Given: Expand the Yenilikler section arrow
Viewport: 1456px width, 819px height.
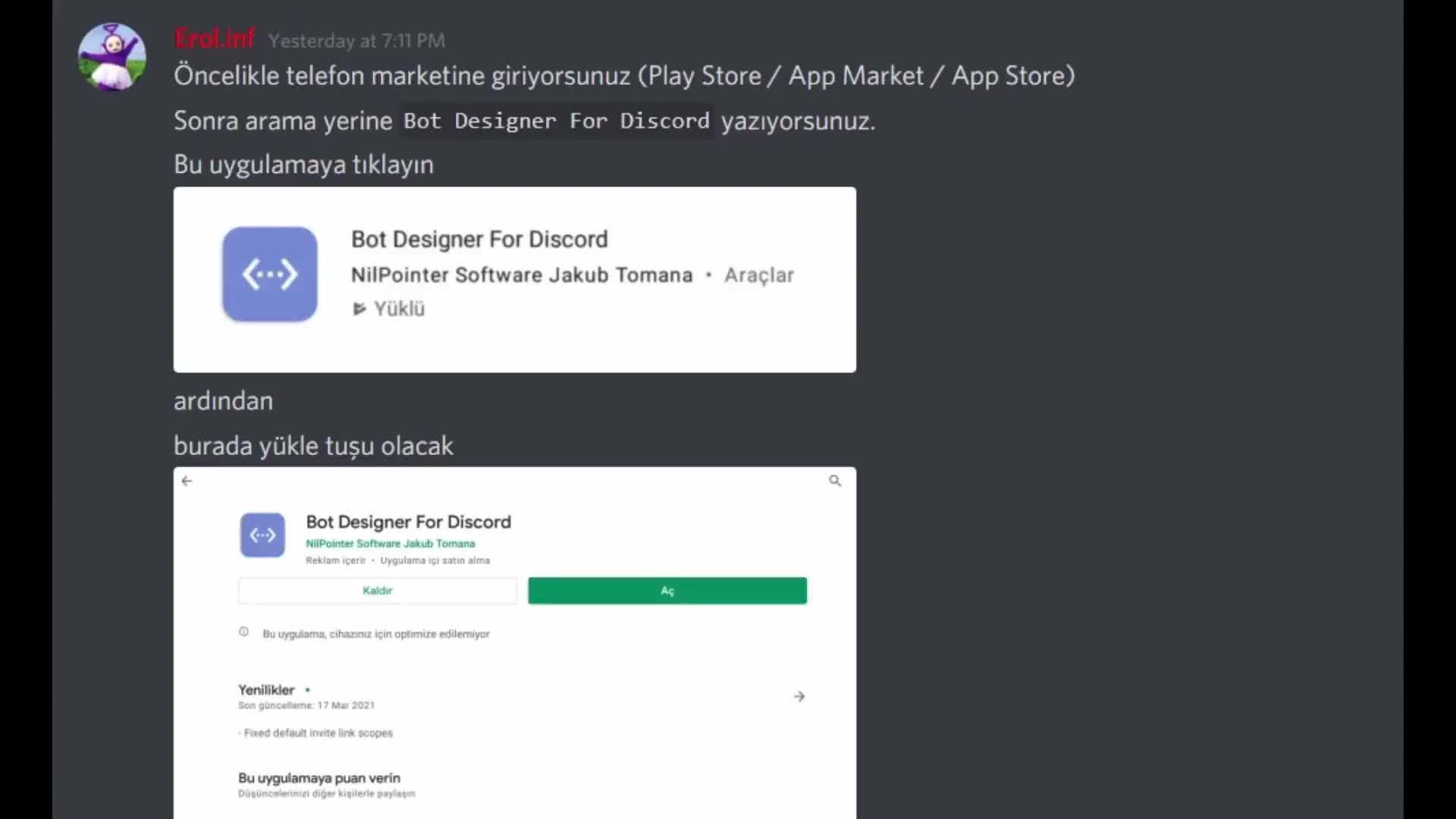Looking at the screenshot, I should pos(799,696).
